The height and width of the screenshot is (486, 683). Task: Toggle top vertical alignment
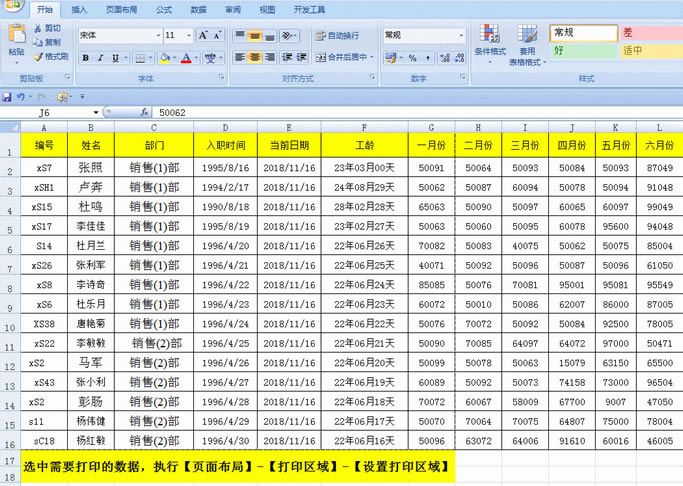coord(240,36)
